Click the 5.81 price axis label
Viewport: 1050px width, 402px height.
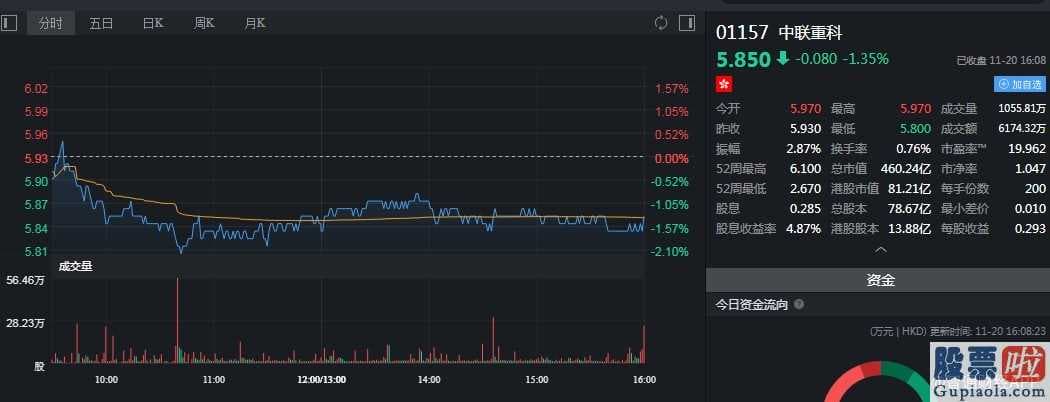(36, 252)
